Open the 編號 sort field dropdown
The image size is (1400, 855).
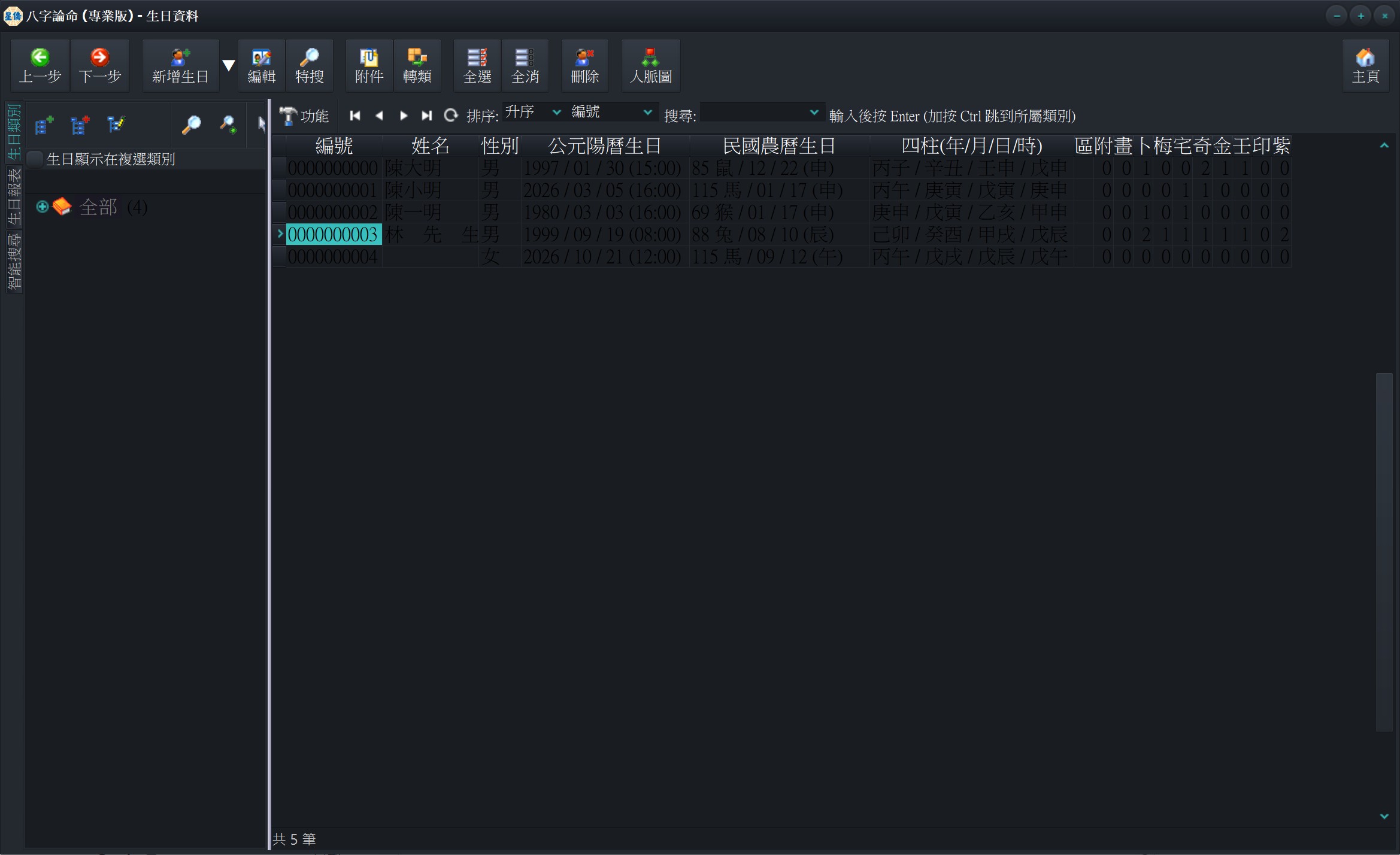coord(612,112)
